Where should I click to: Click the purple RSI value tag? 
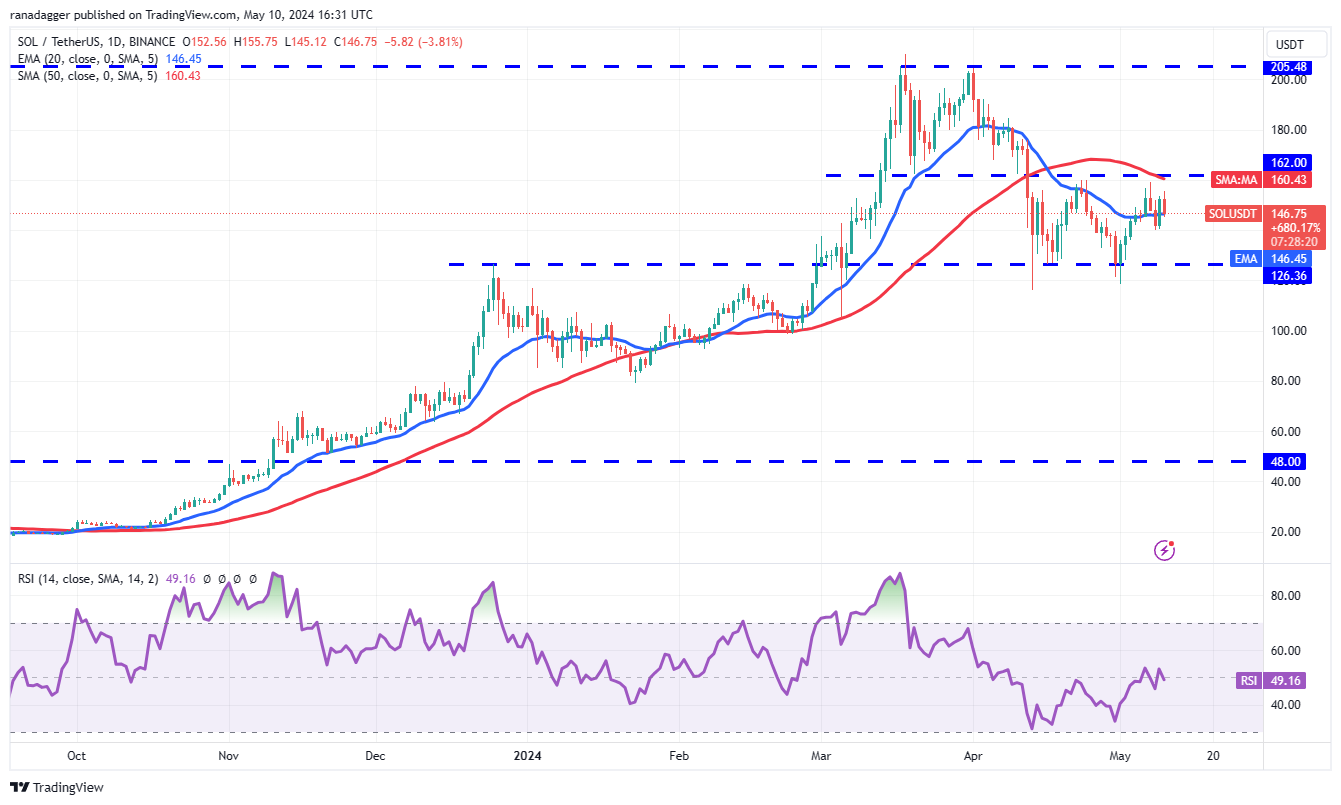(x=1247, y=680)
